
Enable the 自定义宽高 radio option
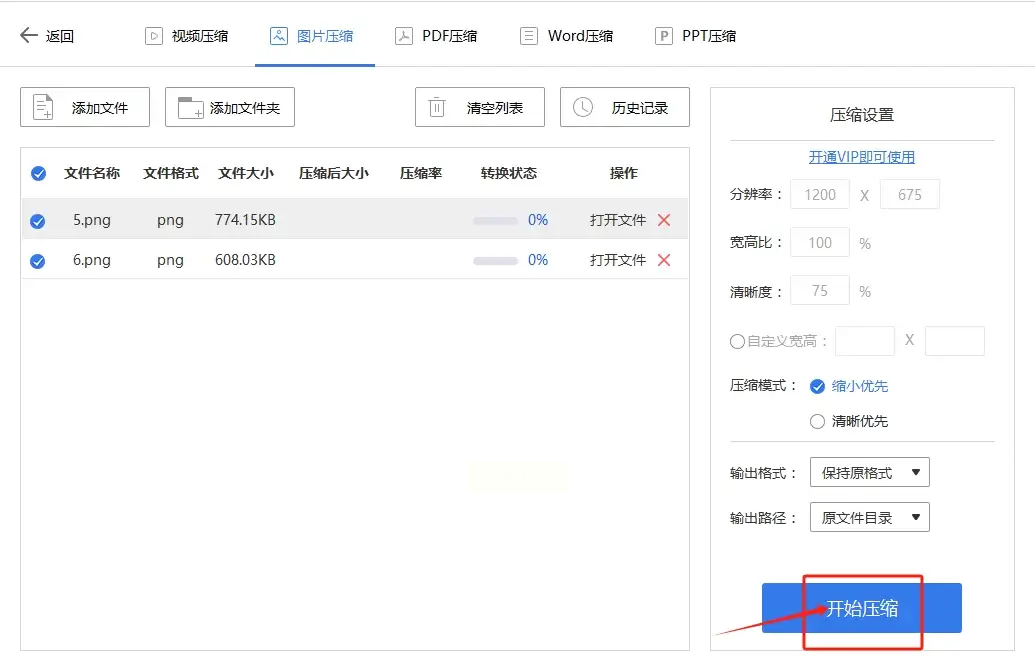(x=737, y=341)
